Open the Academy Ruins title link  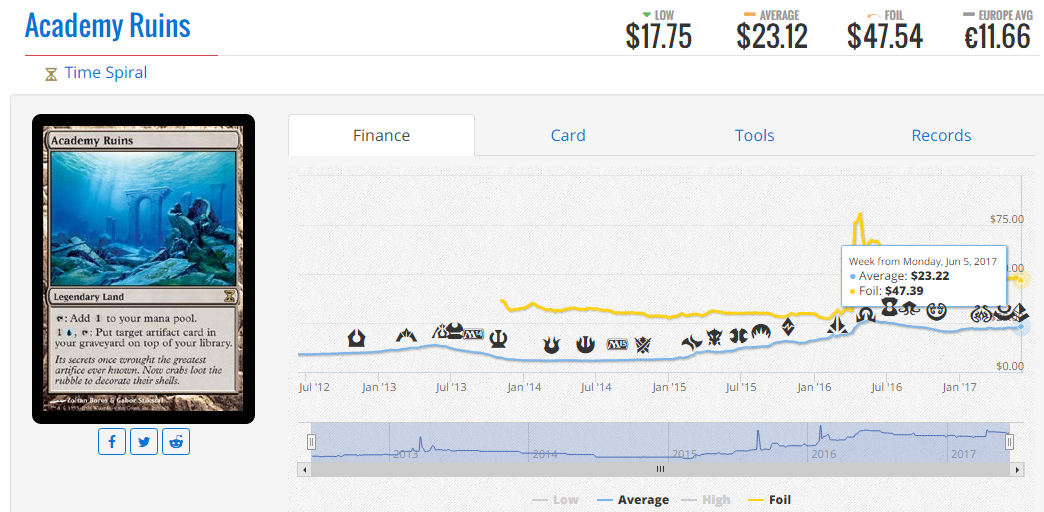tap(108, 25)
